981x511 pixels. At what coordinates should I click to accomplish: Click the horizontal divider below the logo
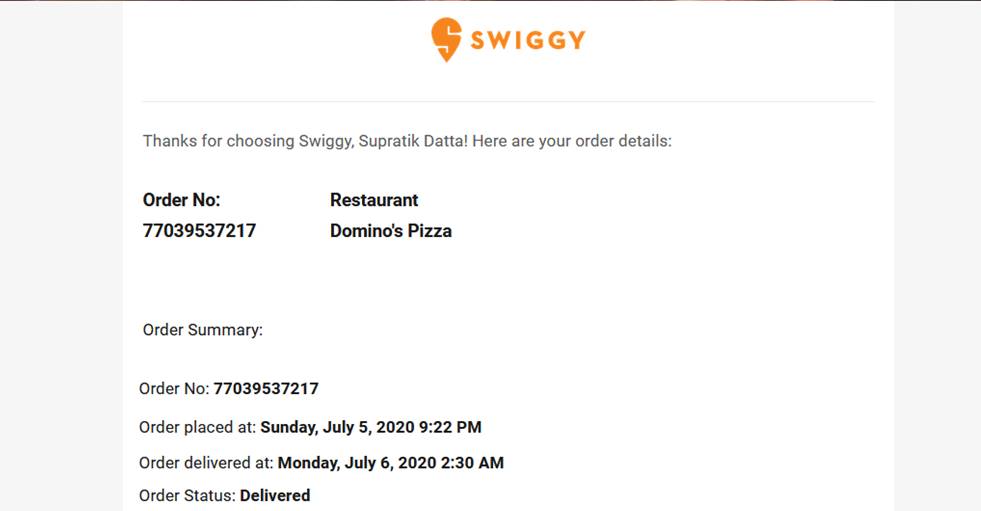coord(508,101)
